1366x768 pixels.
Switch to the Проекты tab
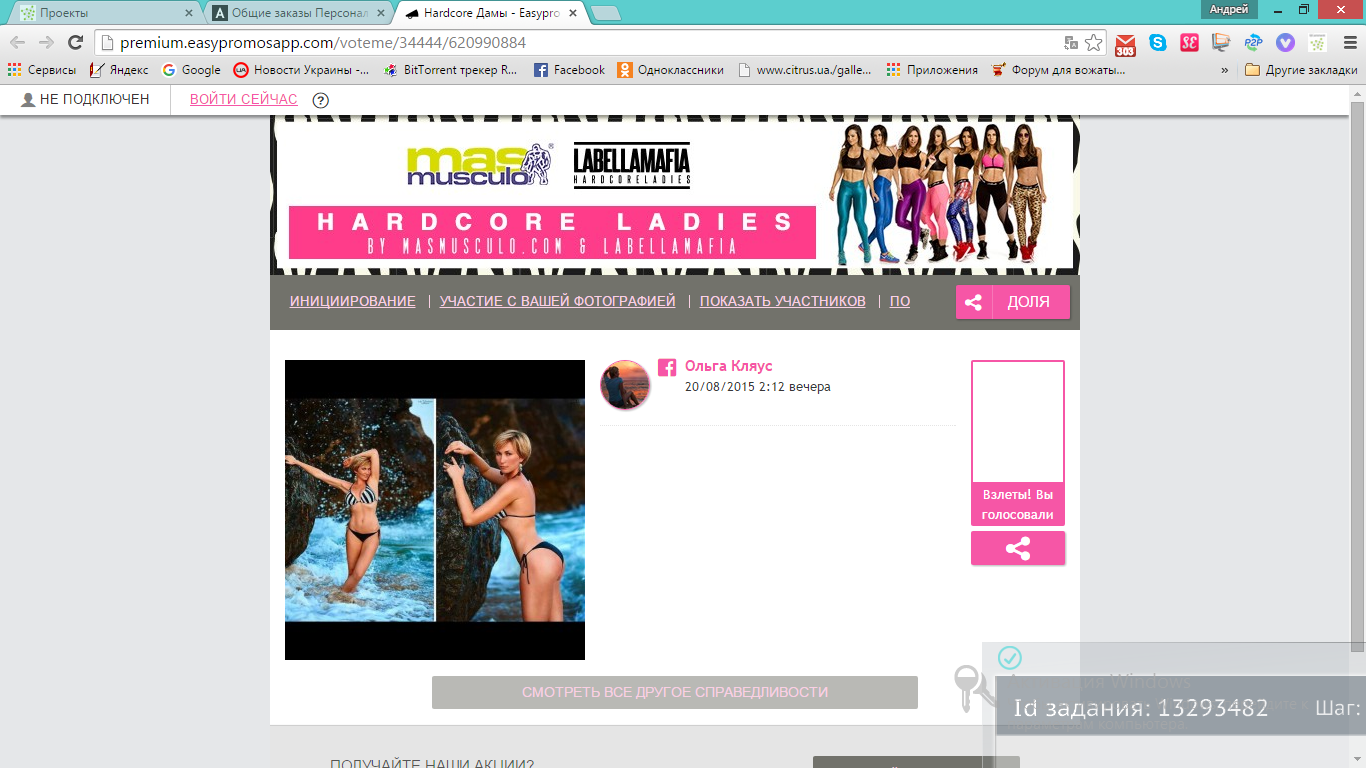98,13
